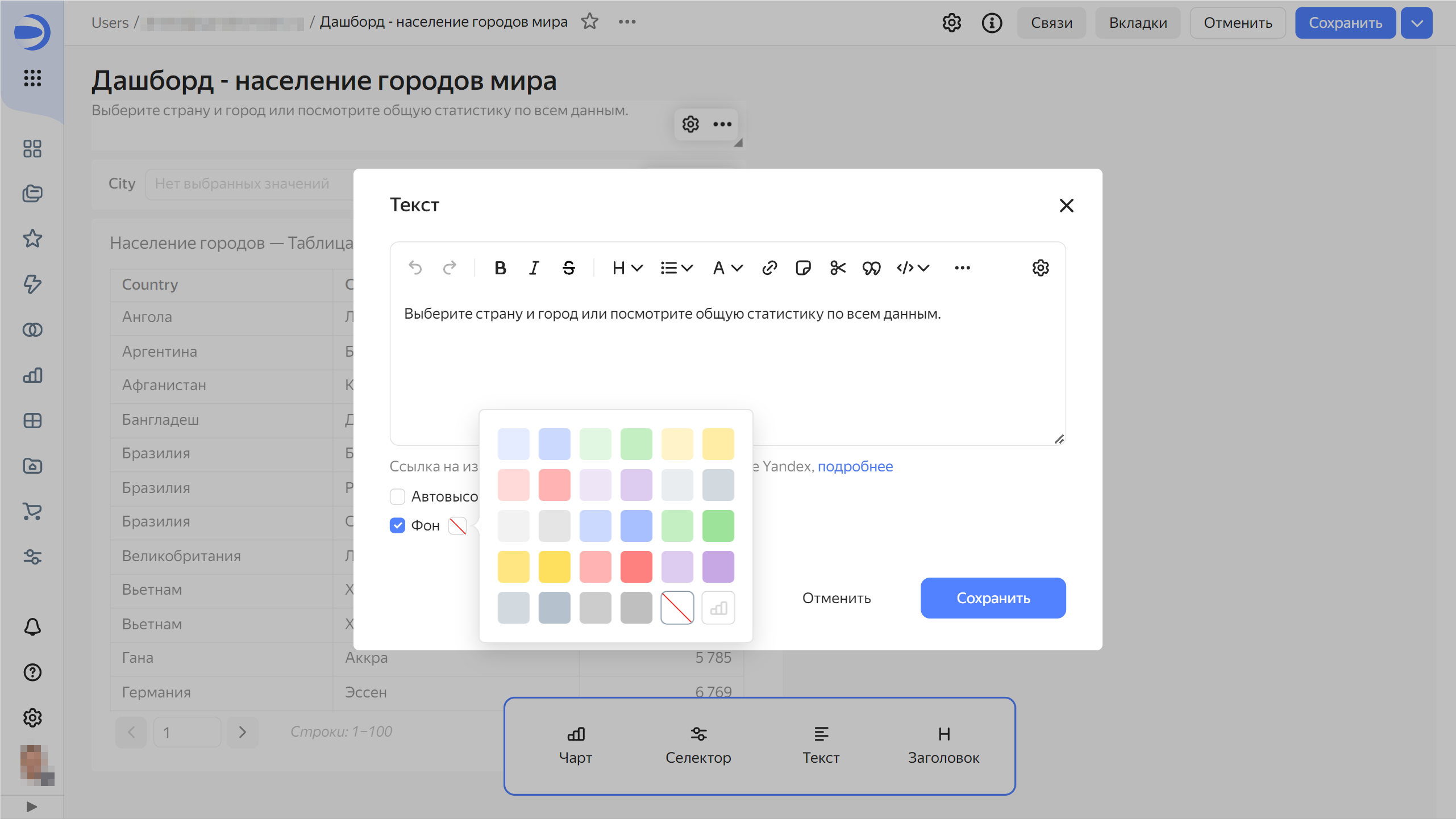Open the text color dropdown
Viewport: 1456px width, 819px height.
(727, 268)
